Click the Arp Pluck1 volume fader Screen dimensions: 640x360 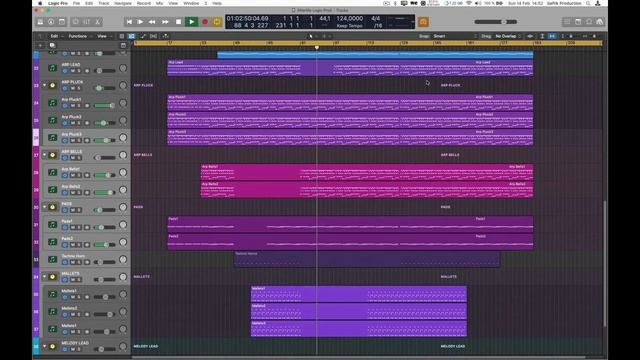[105, 106]
